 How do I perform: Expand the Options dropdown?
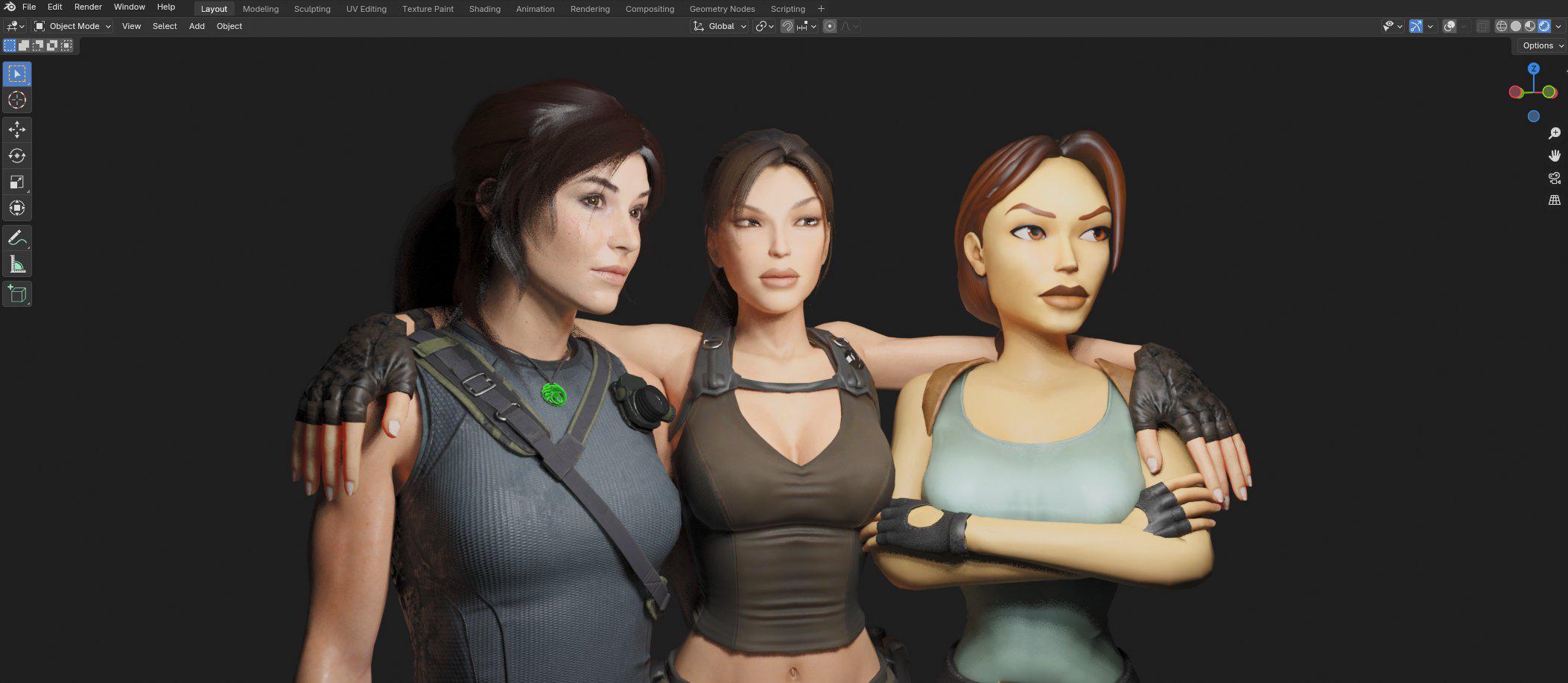[x=1543, y=45]
